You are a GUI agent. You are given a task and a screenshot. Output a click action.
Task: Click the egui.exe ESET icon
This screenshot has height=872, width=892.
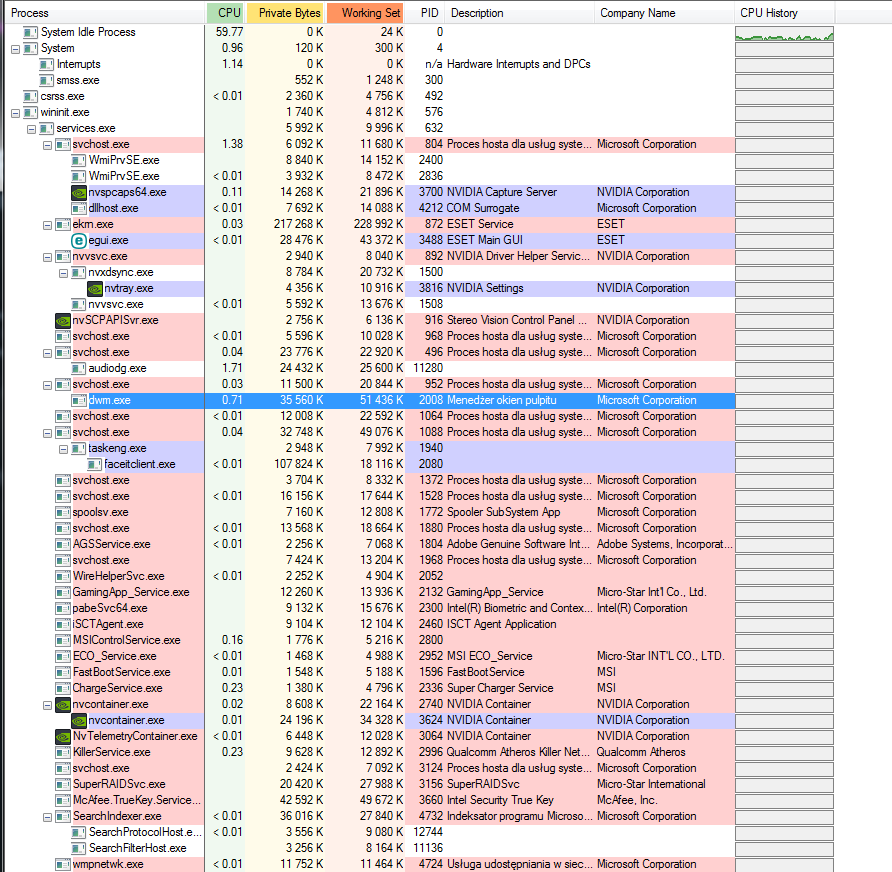point(79,241)
